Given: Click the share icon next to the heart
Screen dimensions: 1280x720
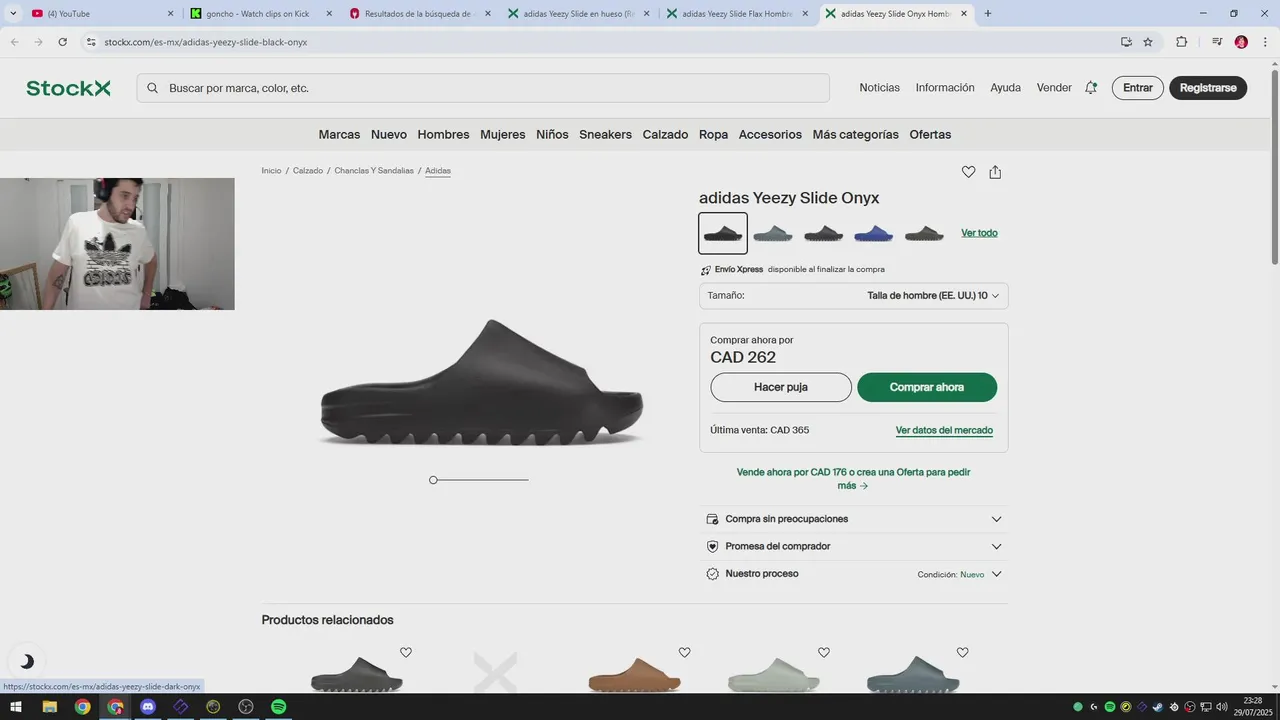Looking at the screenshot, I should (995, 172).
